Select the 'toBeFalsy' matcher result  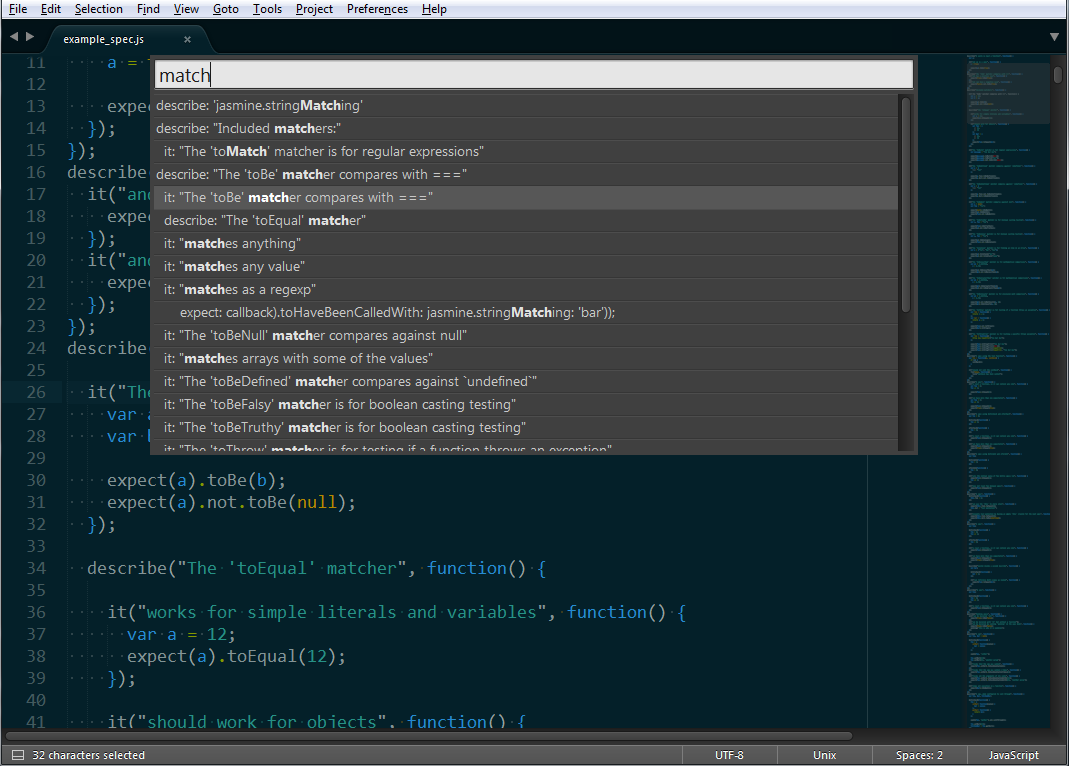(x=526, y=405)
